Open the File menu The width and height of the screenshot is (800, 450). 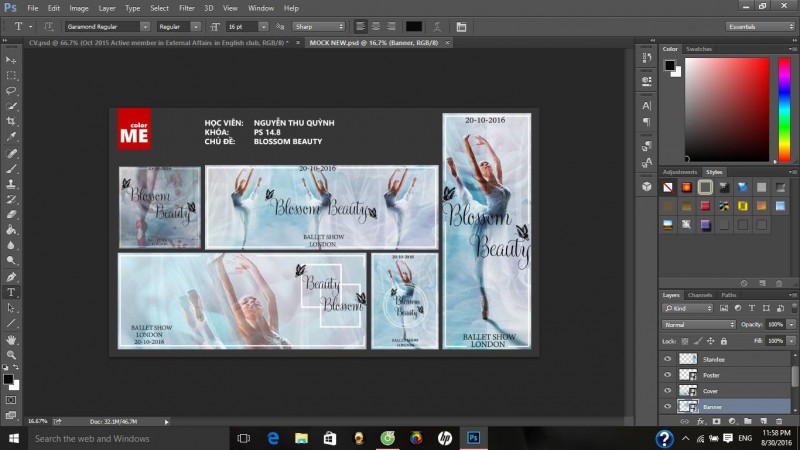pos(33,8)
